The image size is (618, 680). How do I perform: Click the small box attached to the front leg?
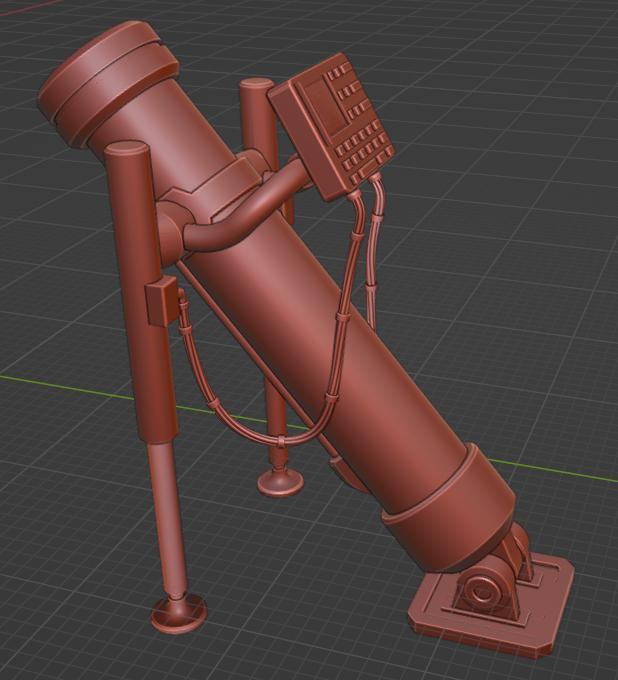(x=161, y=301)
